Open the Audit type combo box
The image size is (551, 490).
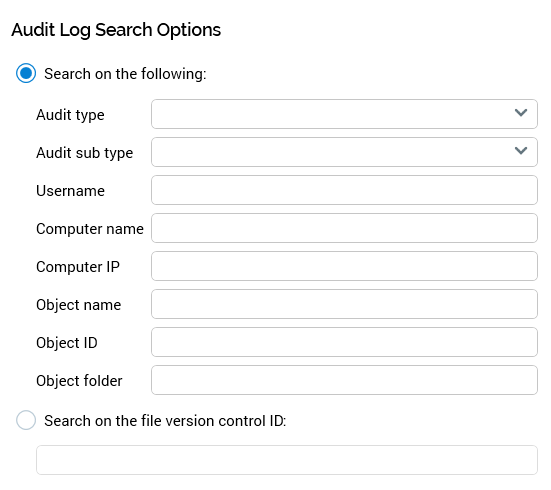(x=344, y=114)
